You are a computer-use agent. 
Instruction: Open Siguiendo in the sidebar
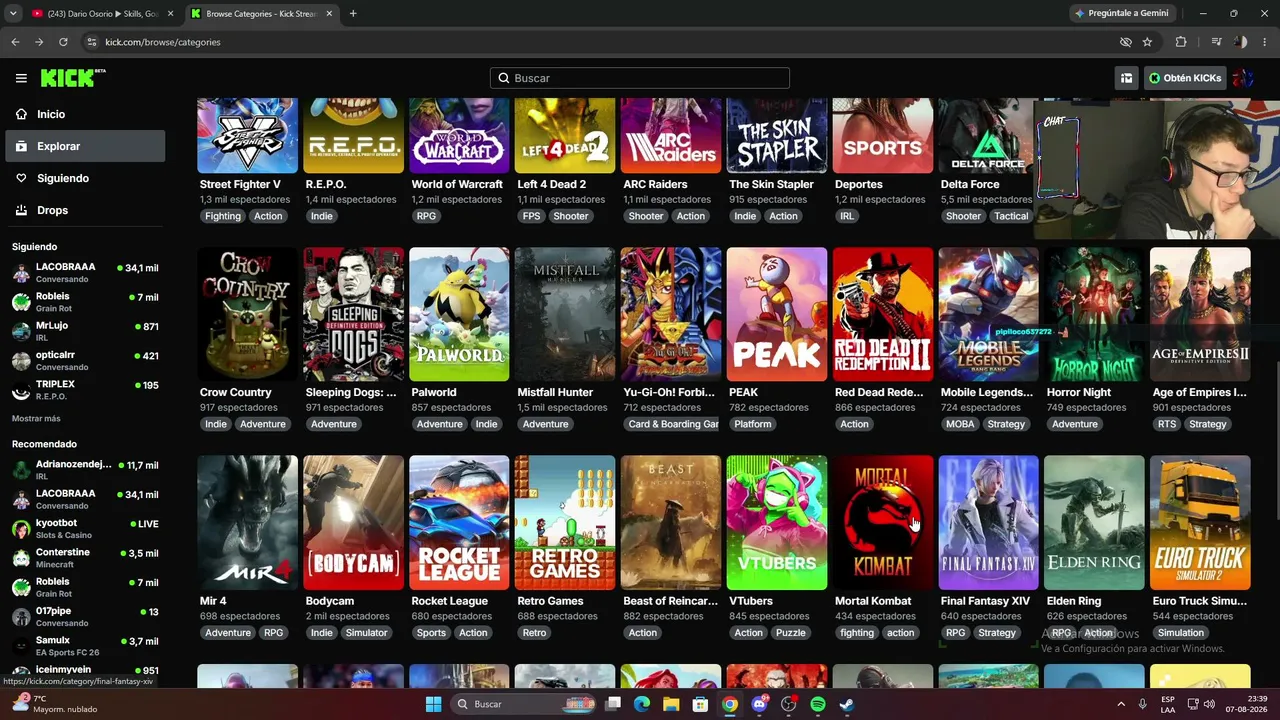[85, 178]
